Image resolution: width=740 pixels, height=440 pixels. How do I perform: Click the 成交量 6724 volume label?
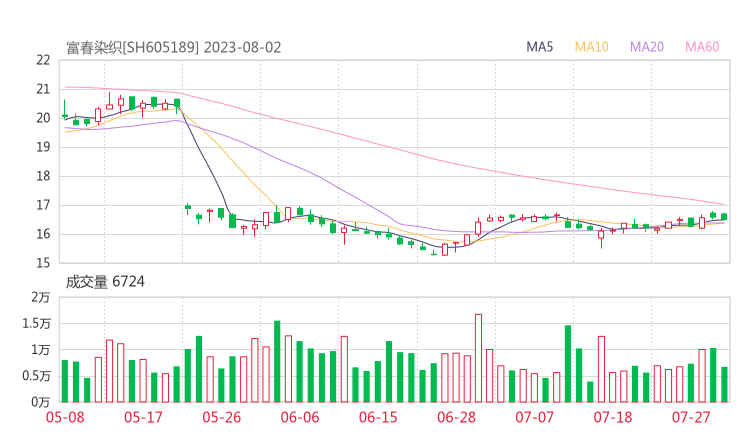point(105,282)
